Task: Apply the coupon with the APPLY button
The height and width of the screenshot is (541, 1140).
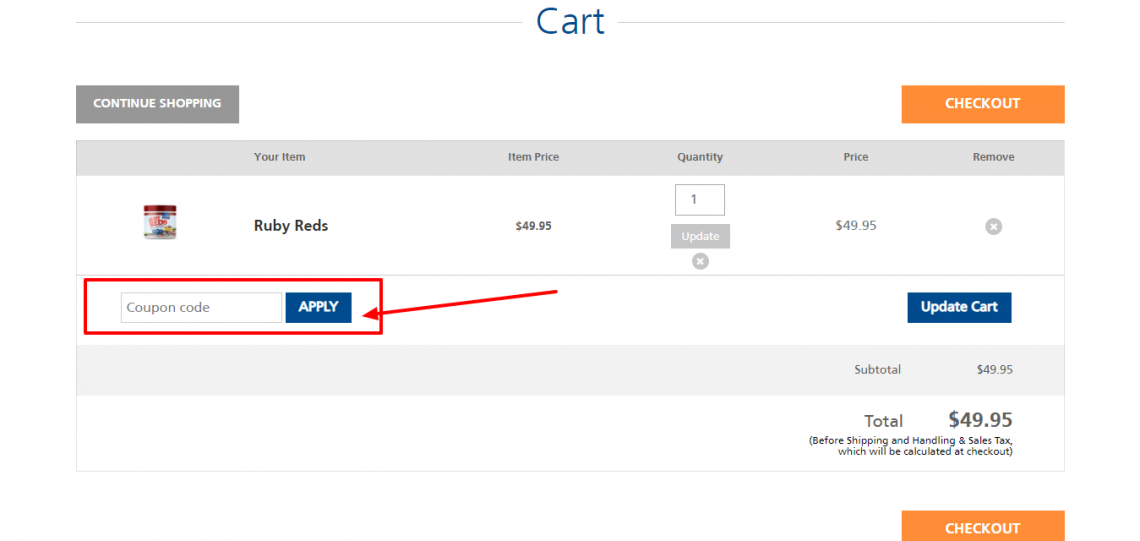Action: pyautogui.click(x=318, y=307)
